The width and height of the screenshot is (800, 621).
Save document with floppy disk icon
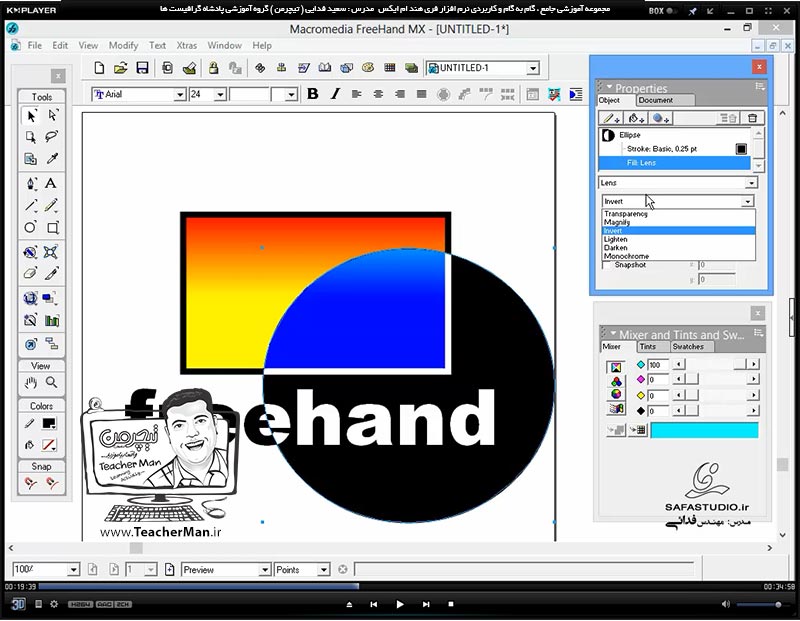pyautogui.click(x=142, y=68)
